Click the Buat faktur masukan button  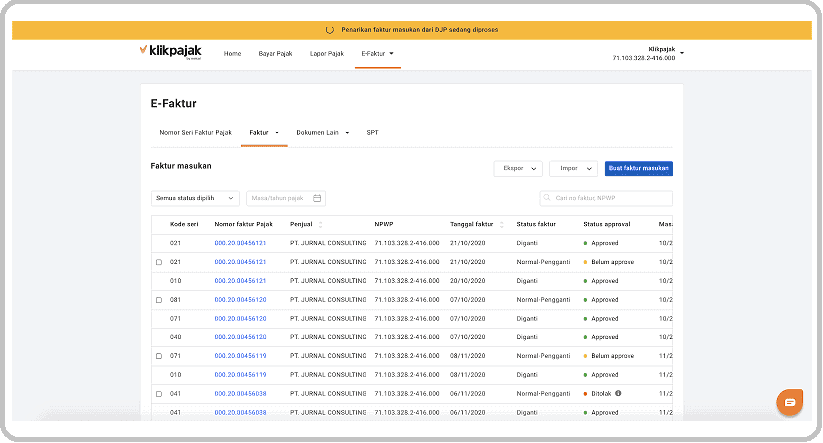coord(639,168)
